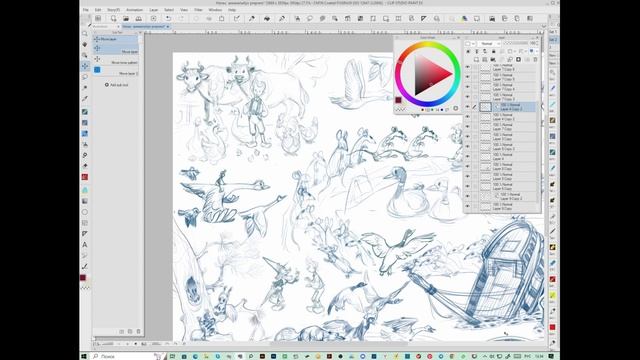This screenshot has height=360, width=640.
Task: Open the Window menu
Action: point(215,10)
